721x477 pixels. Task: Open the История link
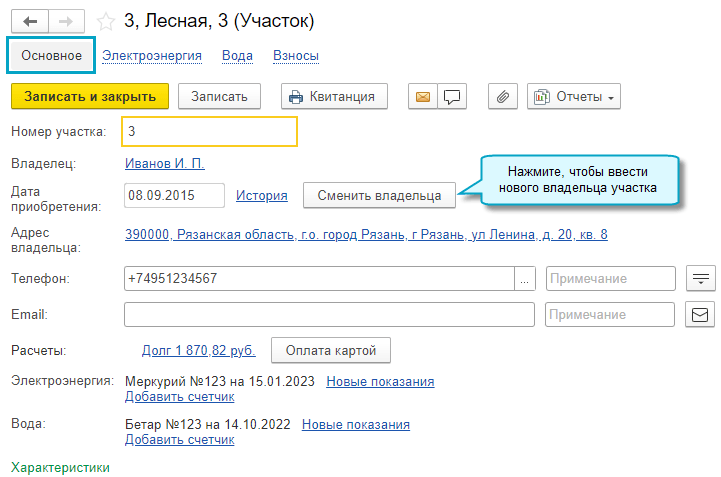(262, 196)
